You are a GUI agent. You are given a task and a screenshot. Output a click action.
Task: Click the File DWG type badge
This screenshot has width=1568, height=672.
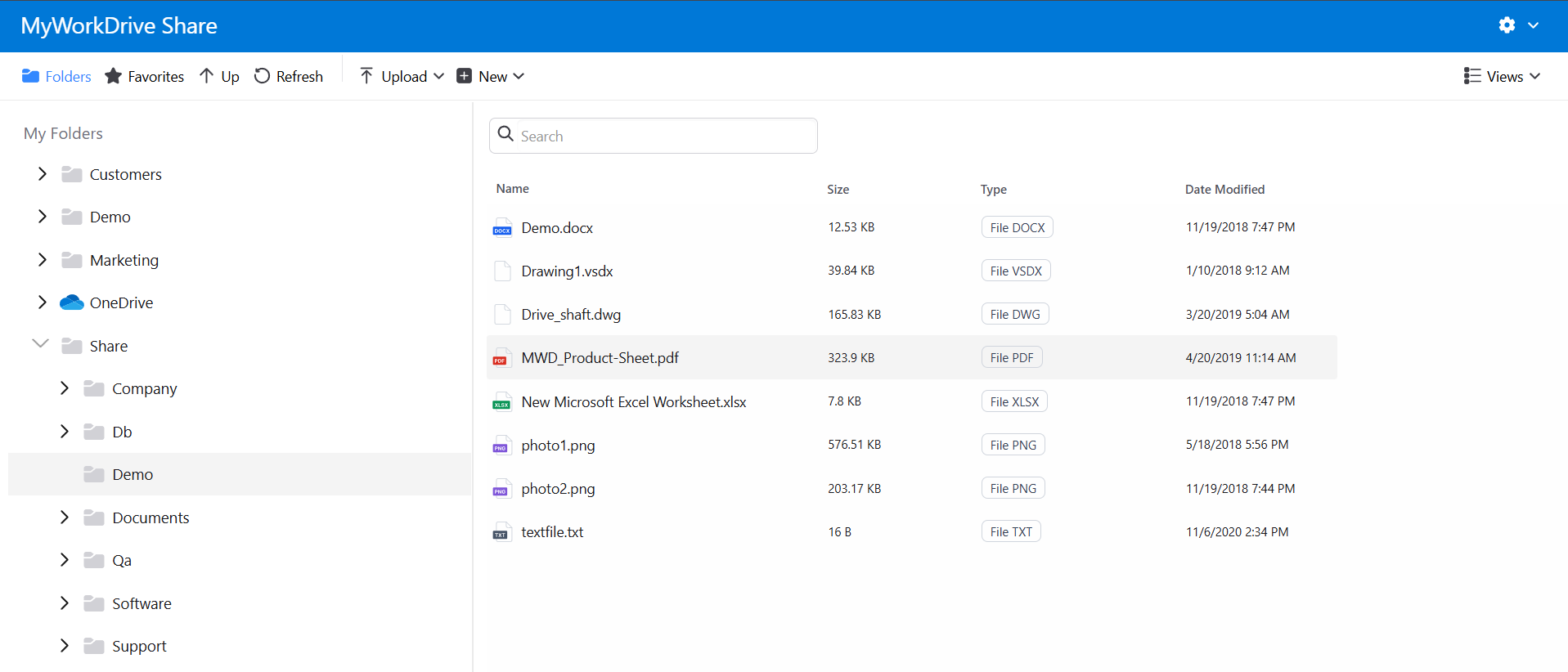coord(1015,314)
